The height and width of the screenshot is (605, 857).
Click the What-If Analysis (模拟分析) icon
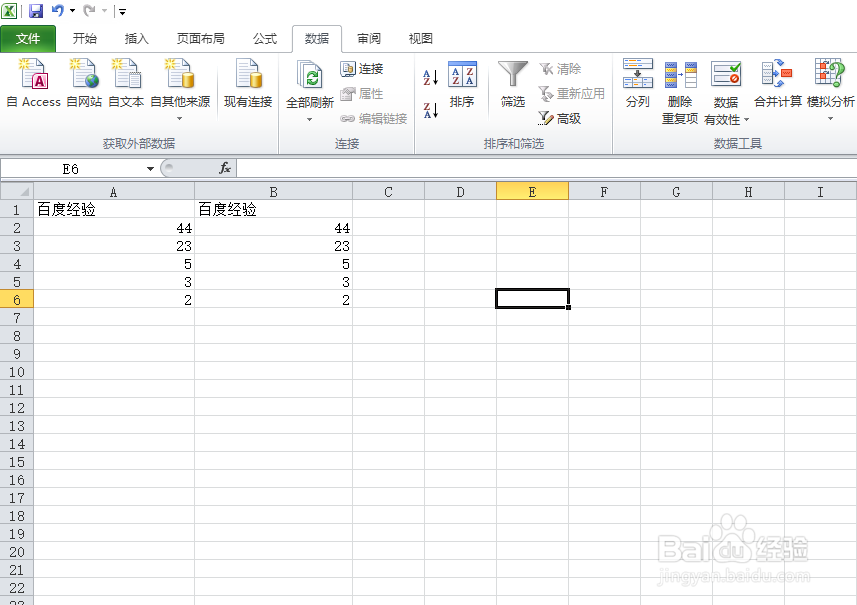tap(830, 73)
